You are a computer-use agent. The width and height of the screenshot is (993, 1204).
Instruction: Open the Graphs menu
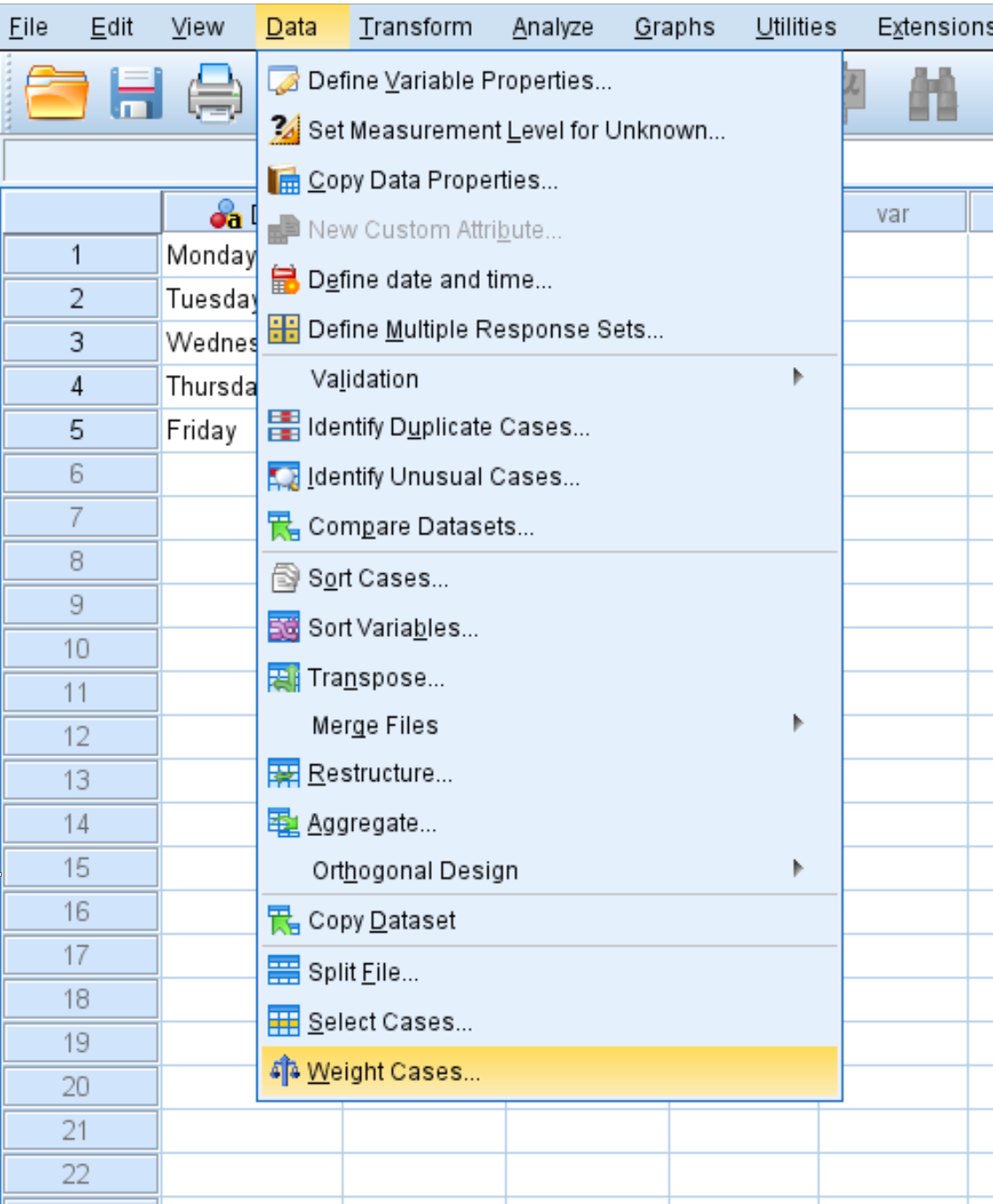[x=674, y=27]
